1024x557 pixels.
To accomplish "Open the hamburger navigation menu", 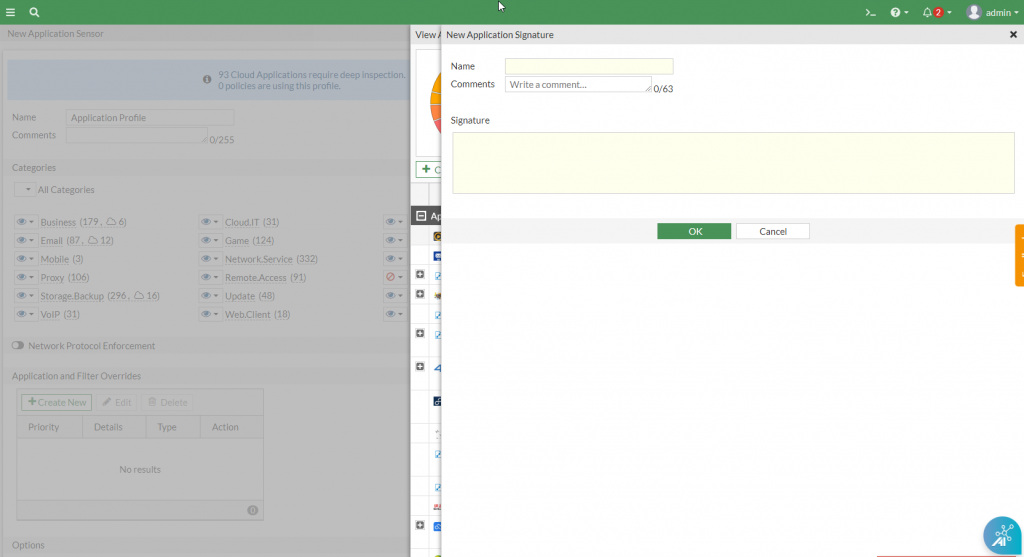I will coord(11,12).
